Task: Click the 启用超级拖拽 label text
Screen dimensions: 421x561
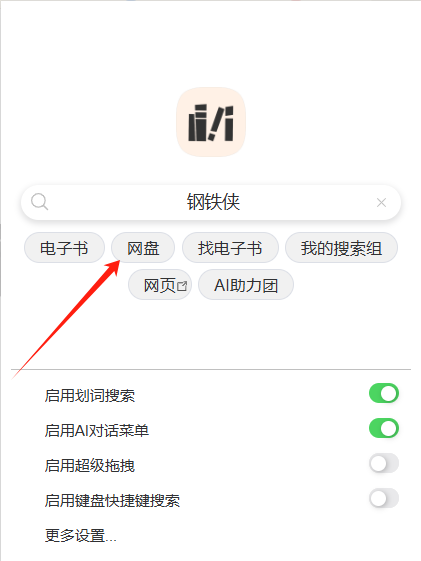Action: click(90, 465)
